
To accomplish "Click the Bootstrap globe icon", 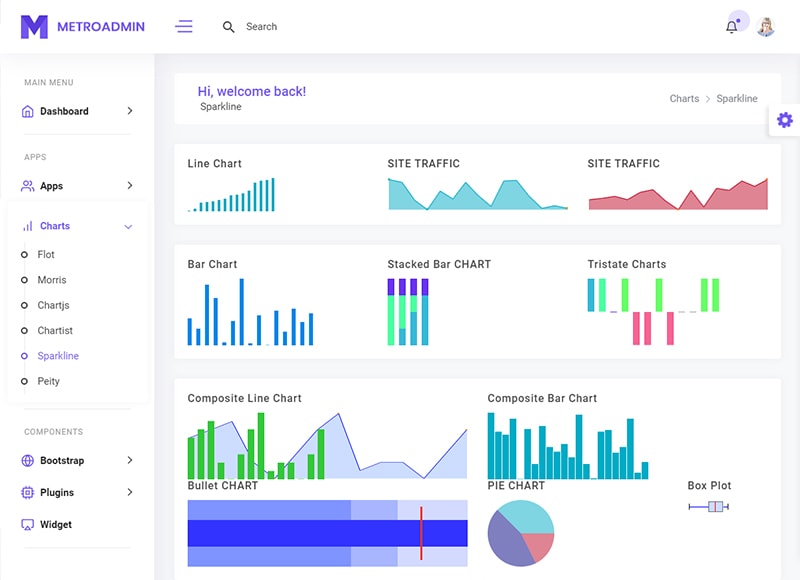I will pyautogui.click(x=28, y=461).
